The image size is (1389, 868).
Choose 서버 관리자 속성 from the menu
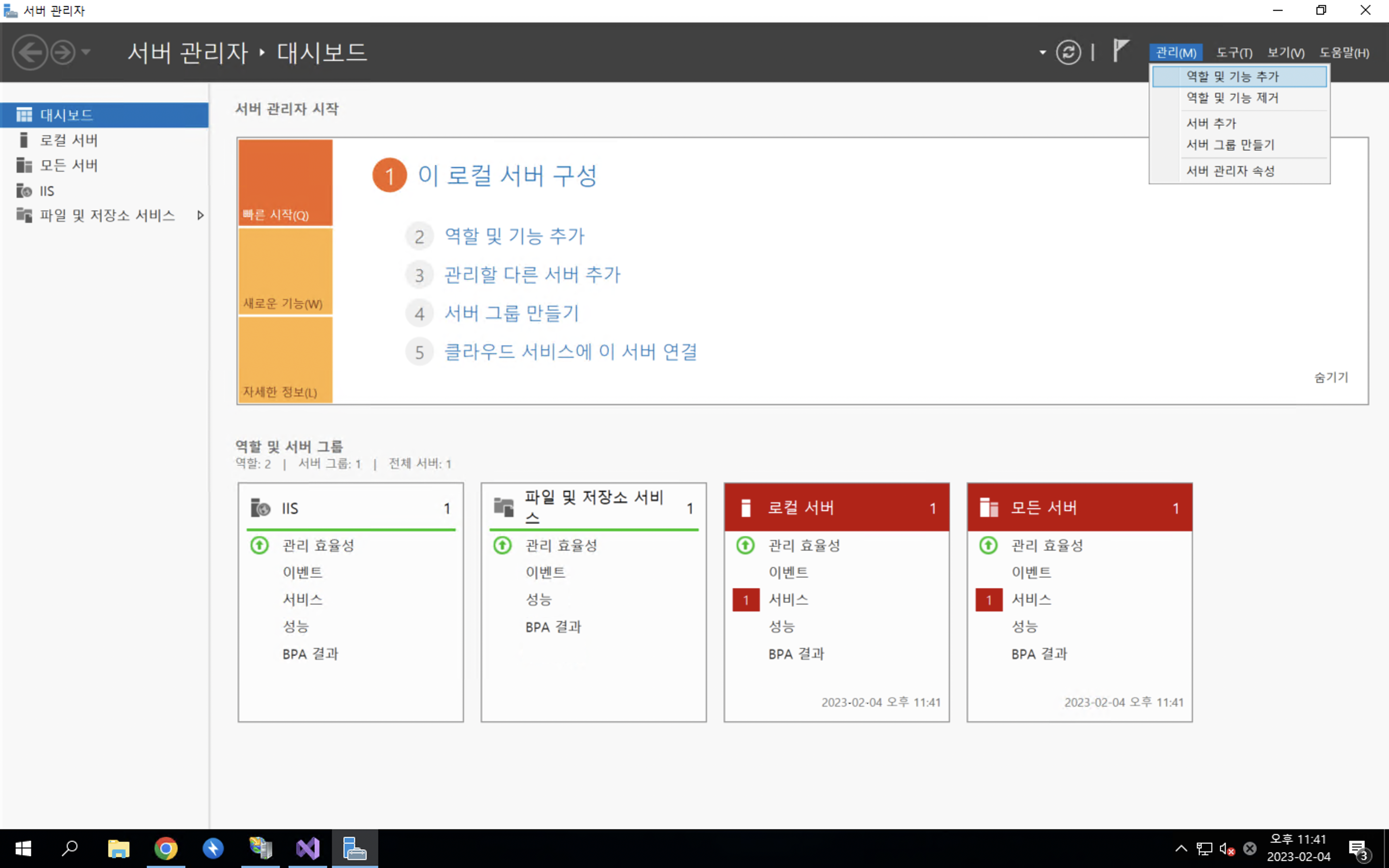[1230, 171]
